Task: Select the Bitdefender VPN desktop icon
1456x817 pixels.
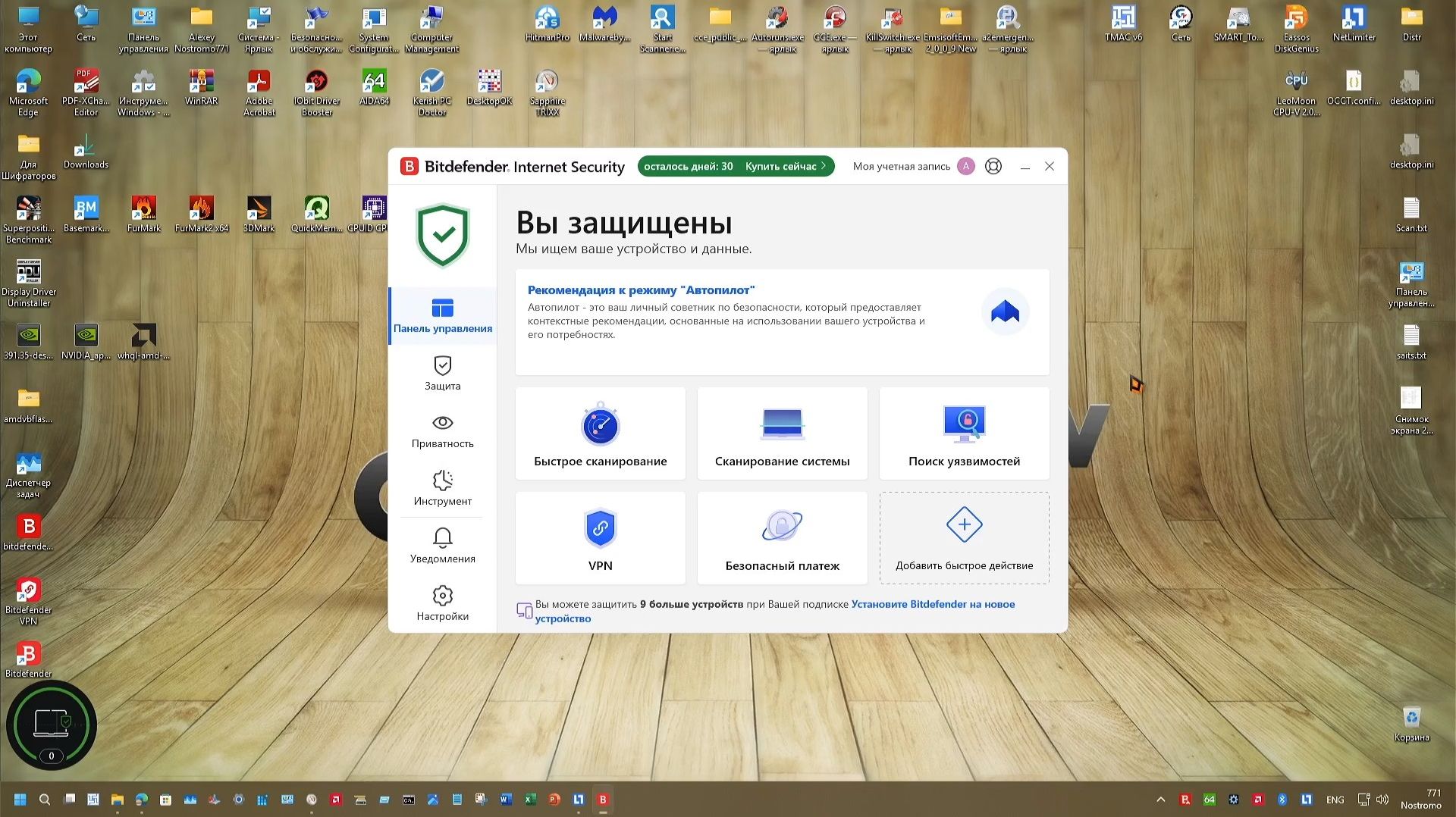Action: point(29,603)
